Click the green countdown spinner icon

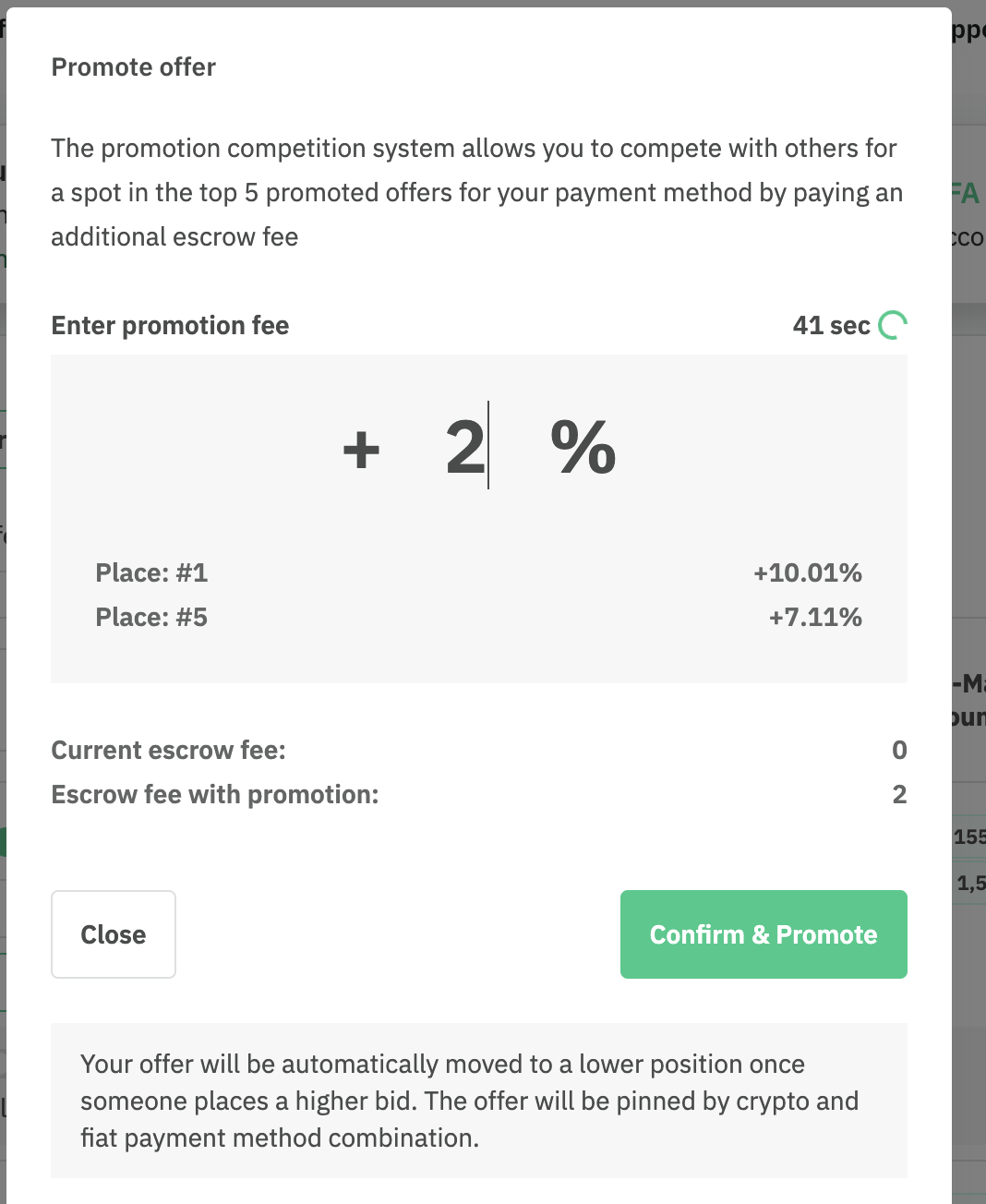(x=893, y=325)
